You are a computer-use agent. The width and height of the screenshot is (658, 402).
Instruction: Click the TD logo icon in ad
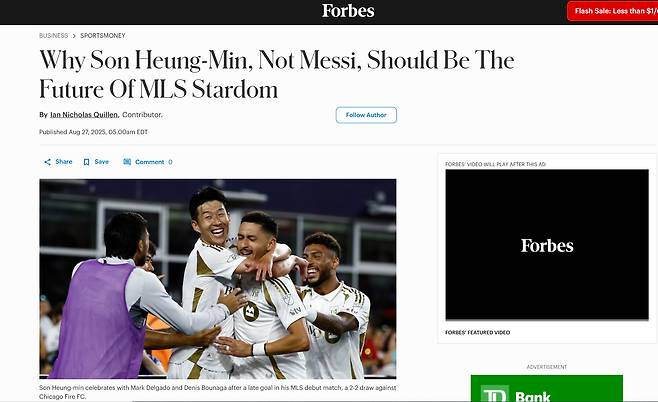click(495, 394)
